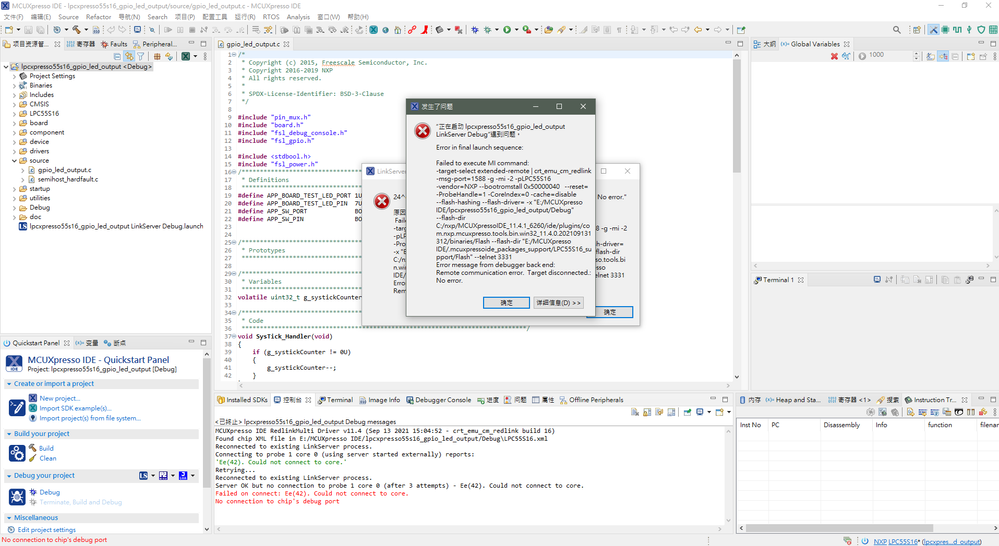Switch to the Peripherals tab

(x=155, y=44)
